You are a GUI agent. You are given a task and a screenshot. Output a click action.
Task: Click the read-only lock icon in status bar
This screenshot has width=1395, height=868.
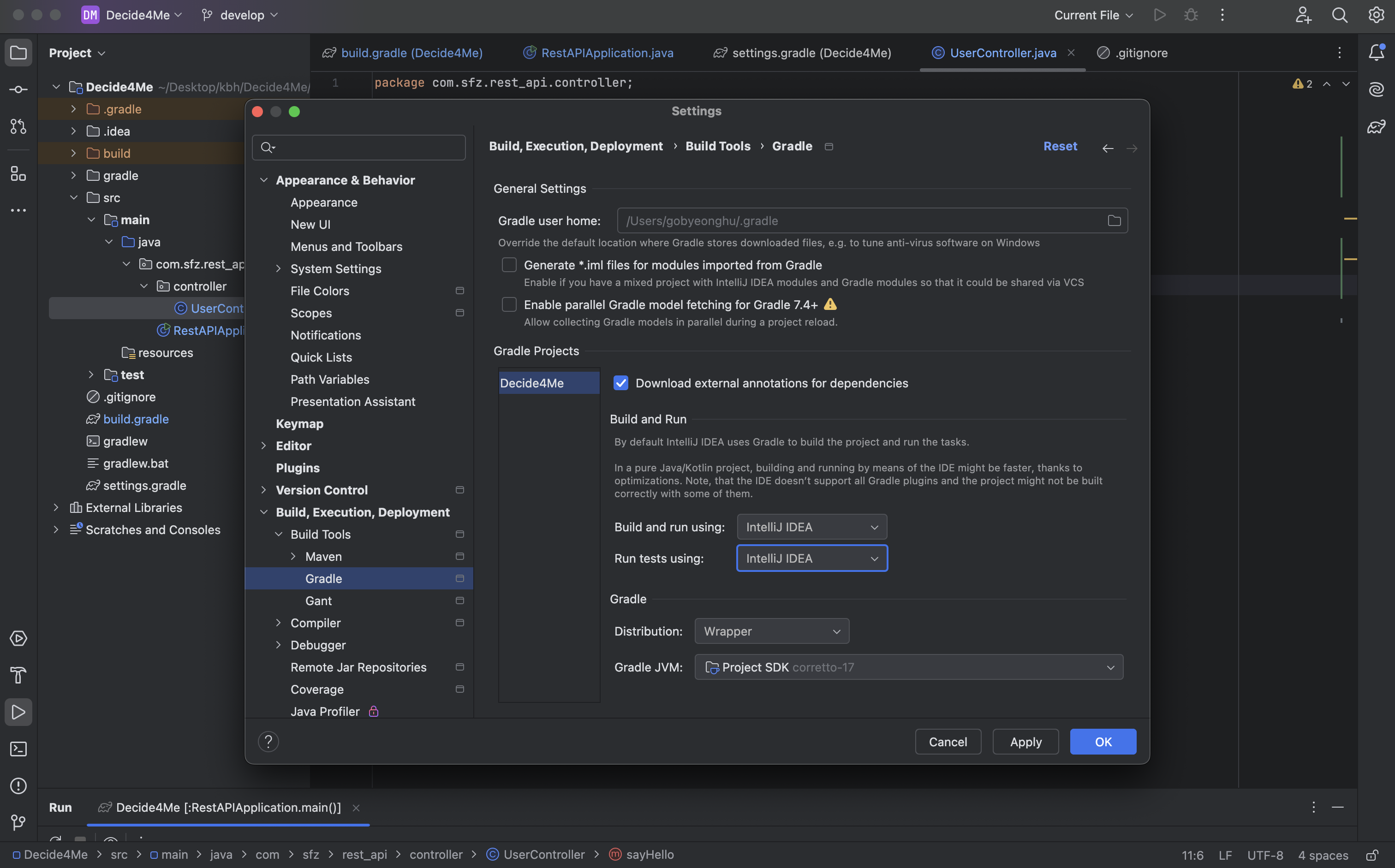(1372, 855)
